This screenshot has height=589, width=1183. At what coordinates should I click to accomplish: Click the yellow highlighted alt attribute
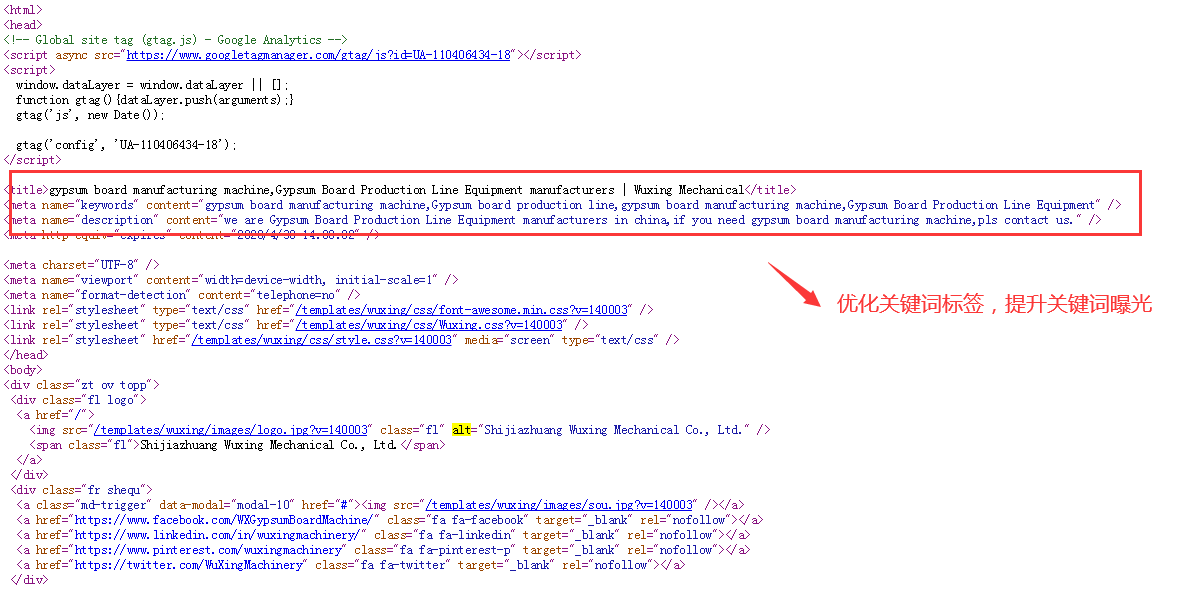coord(461,430)
